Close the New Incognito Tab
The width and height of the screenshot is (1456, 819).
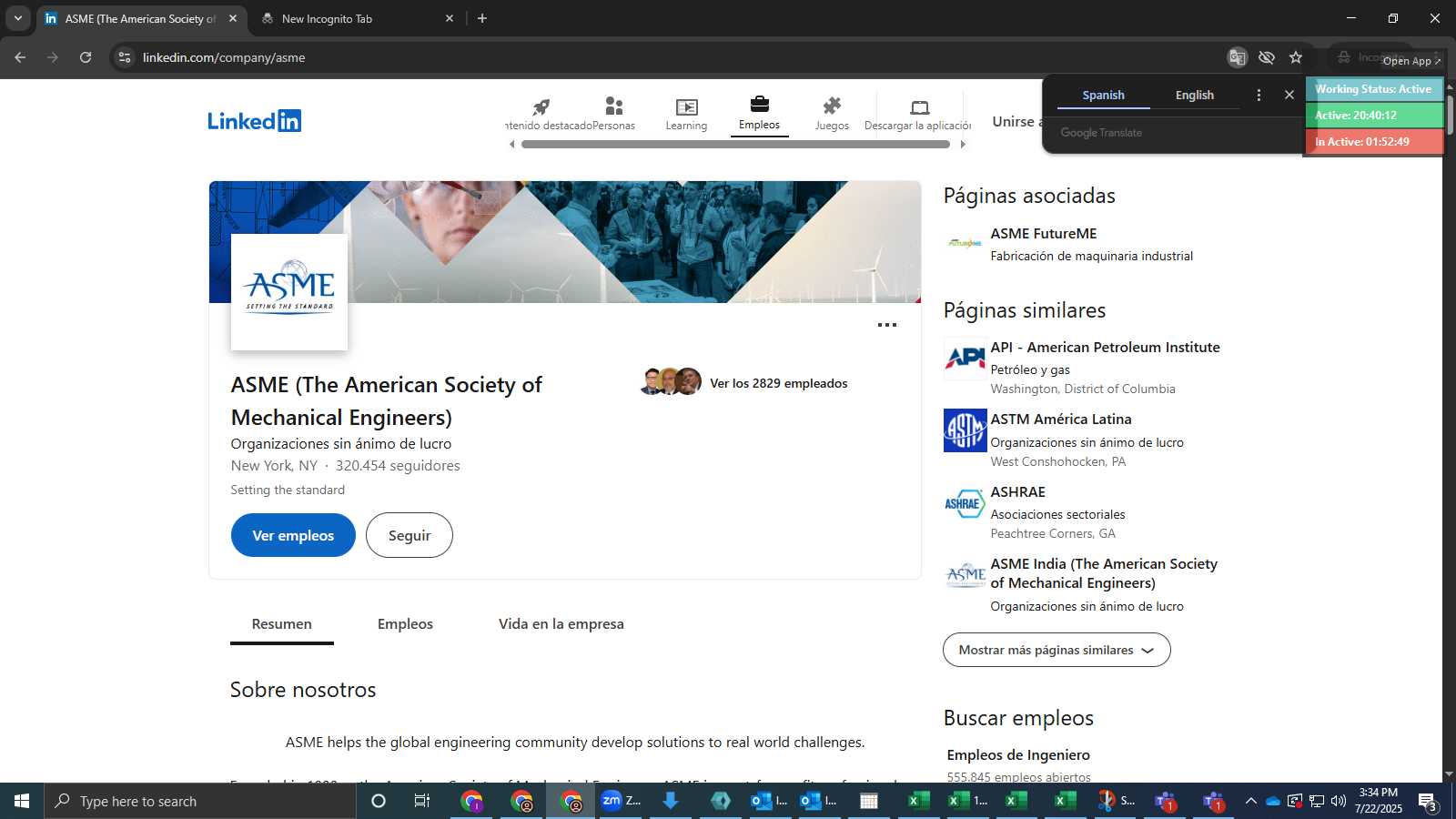click(449, 18)
